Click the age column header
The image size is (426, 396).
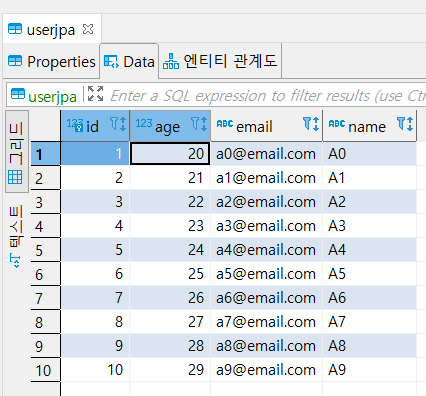click(170, 126)
